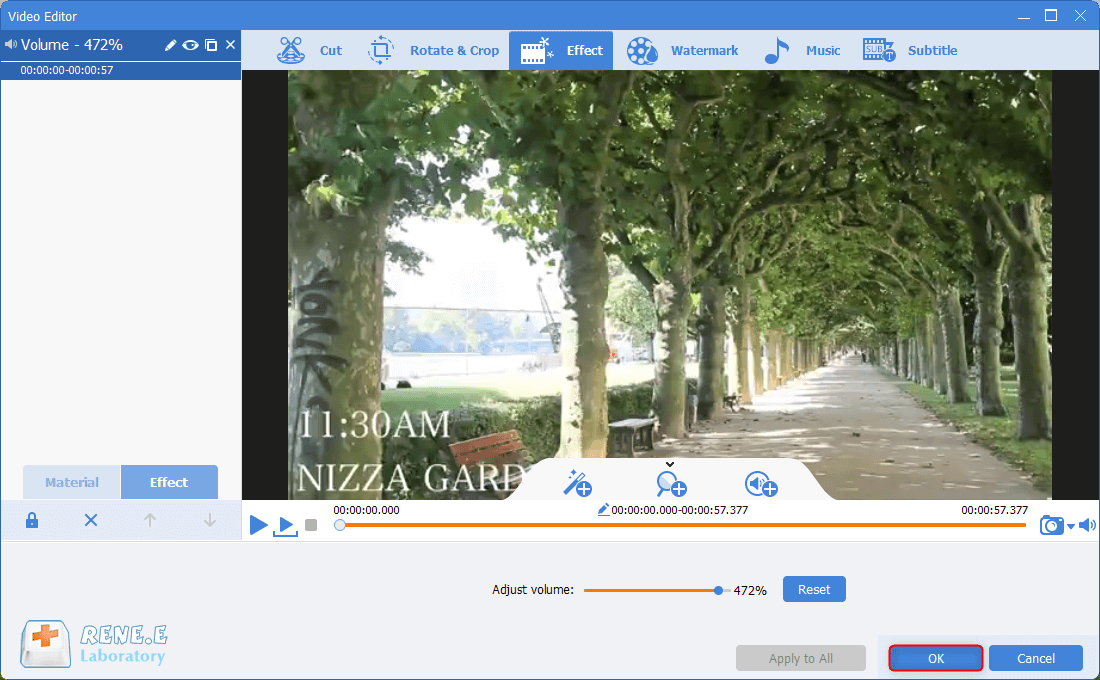This screenshot has height=680, width=1100.
Task: Click the move up arrow icon
Action: coord(149,521)
